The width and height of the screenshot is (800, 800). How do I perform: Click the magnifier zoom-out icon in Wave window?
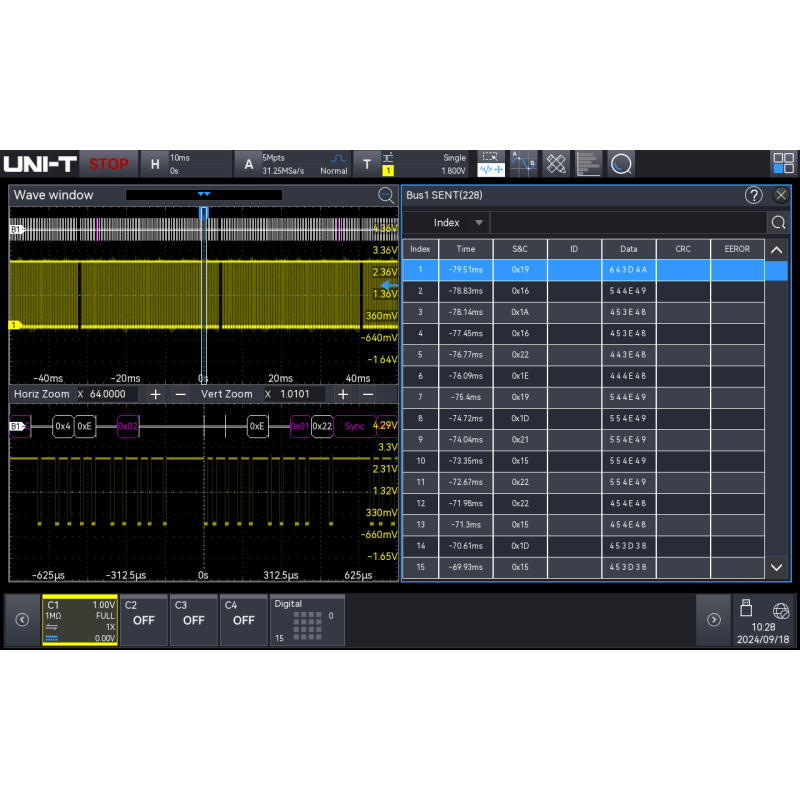386,195
